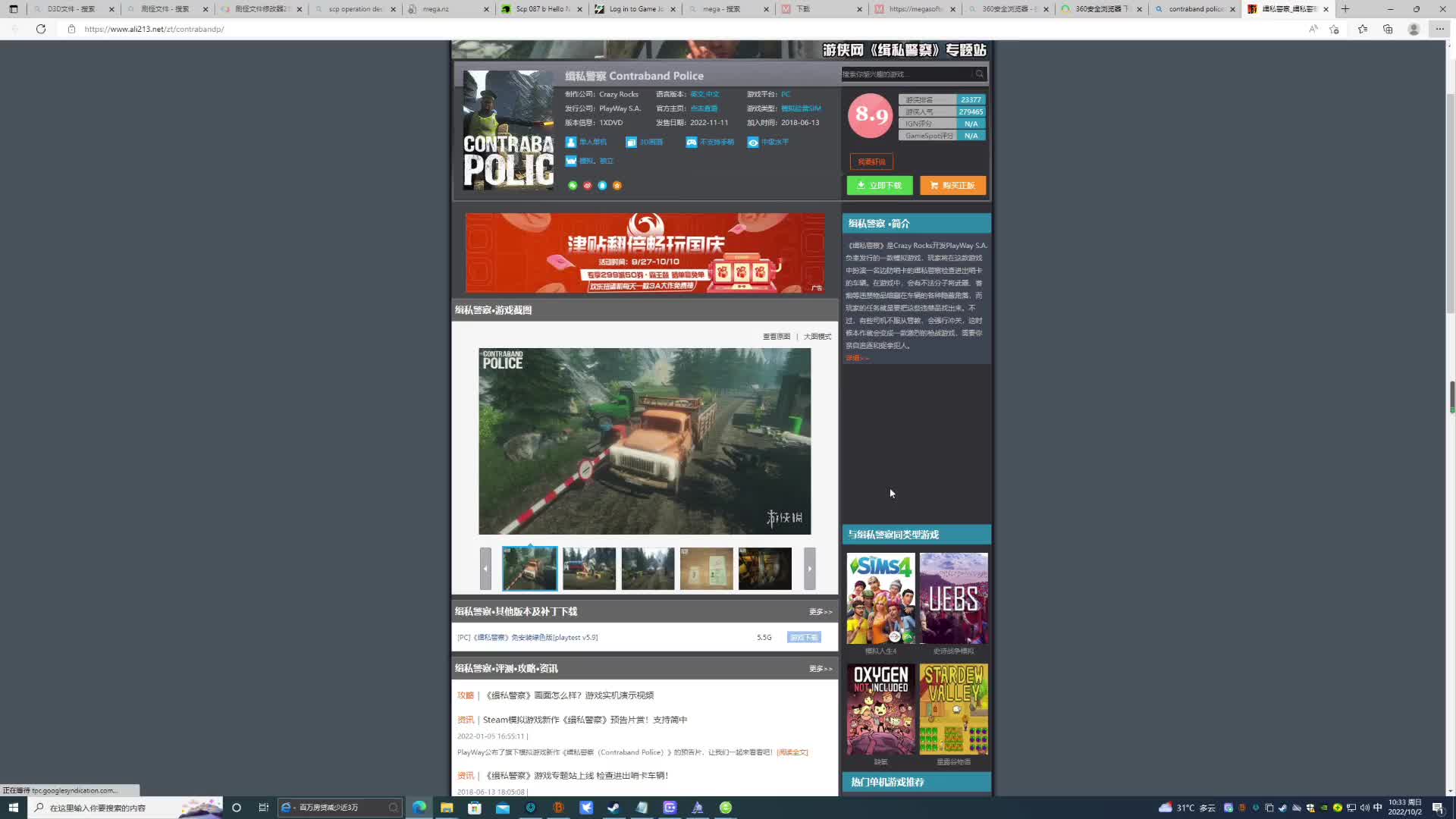Click the blue eye icon in the game info row

(x=753, y=142)
